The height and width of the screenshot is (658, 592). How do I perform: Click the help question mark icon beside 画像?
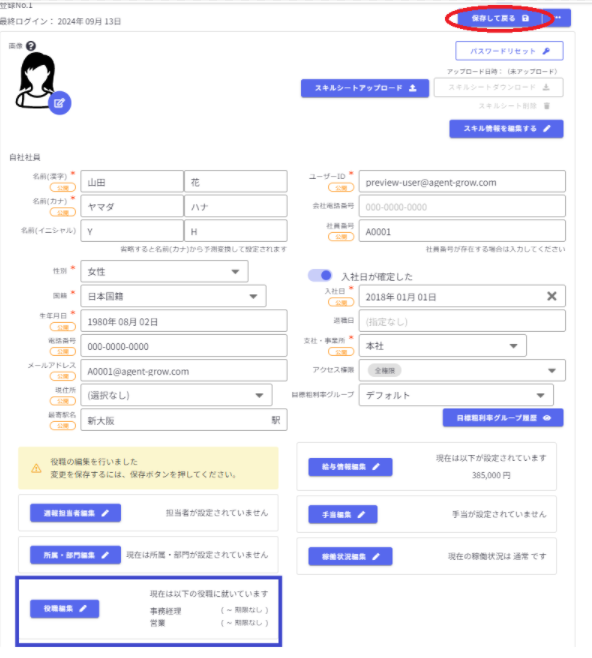pyautogui.click(x=31, y=46)
